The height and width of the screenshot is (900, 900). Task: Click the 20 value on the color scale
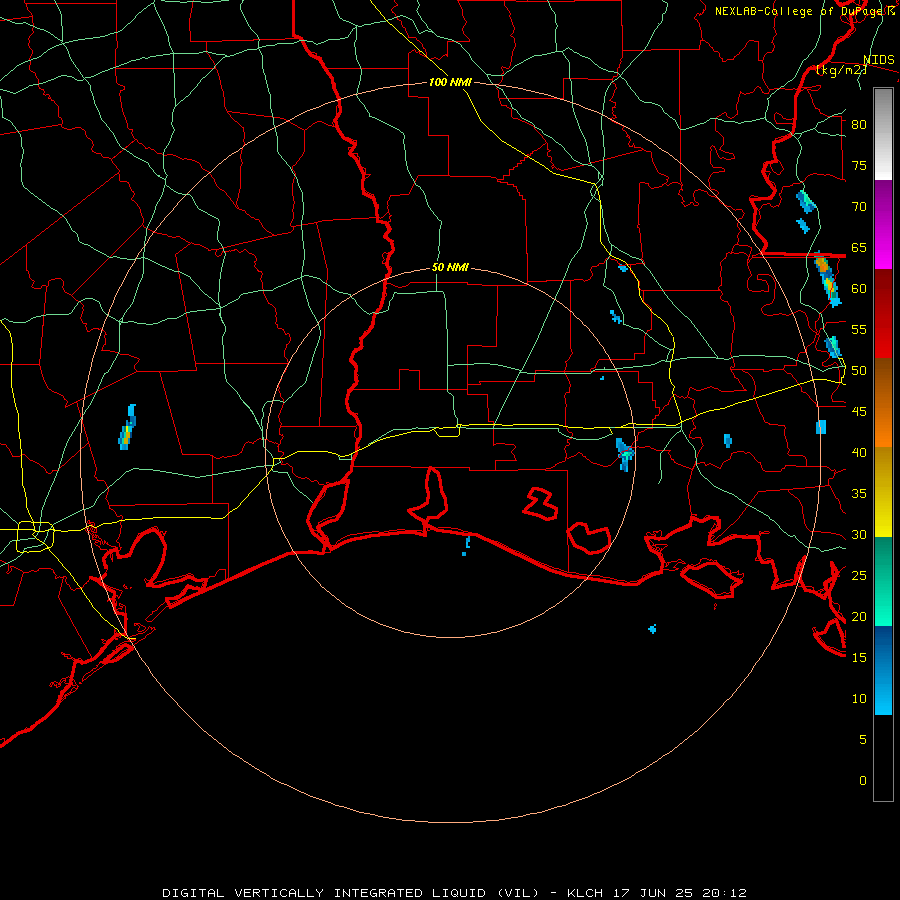click(x=859, y=617)
